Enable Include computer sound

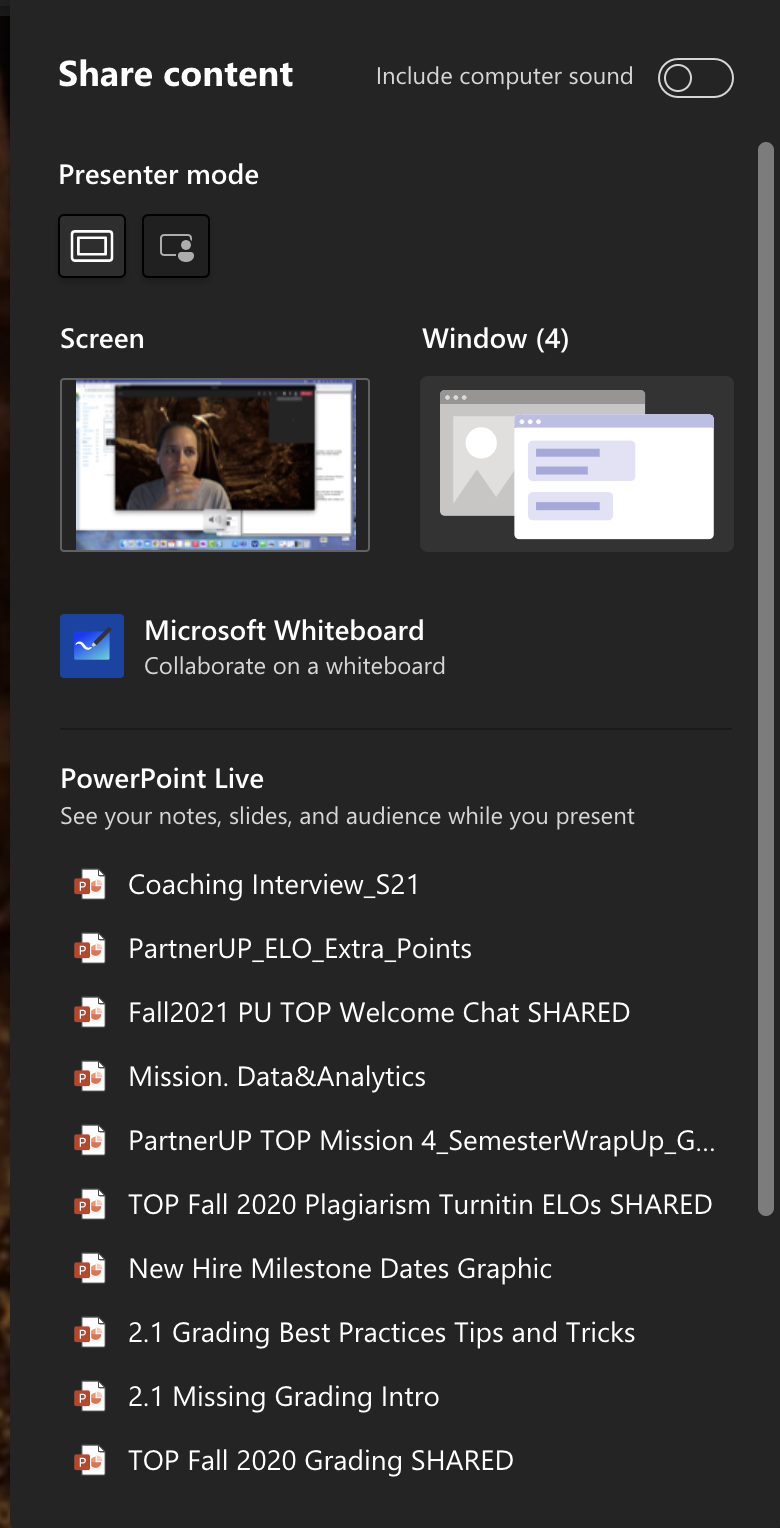(x=695, y=77)
